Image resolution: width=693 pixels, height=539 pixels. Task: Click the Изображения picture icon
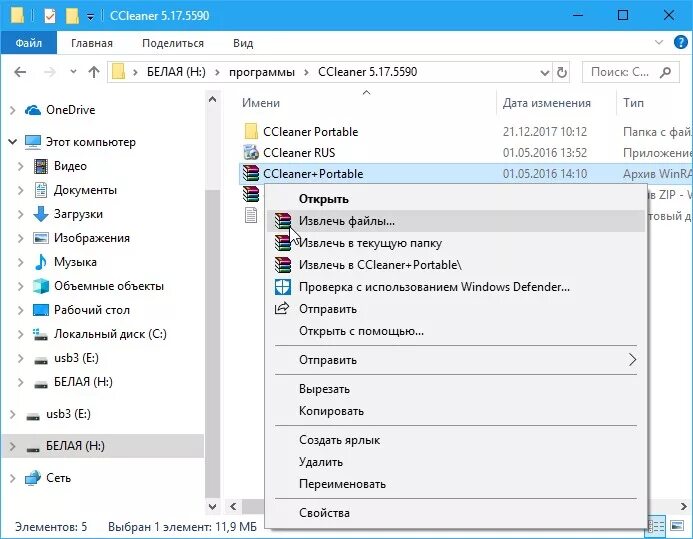[x=41, y=238]
